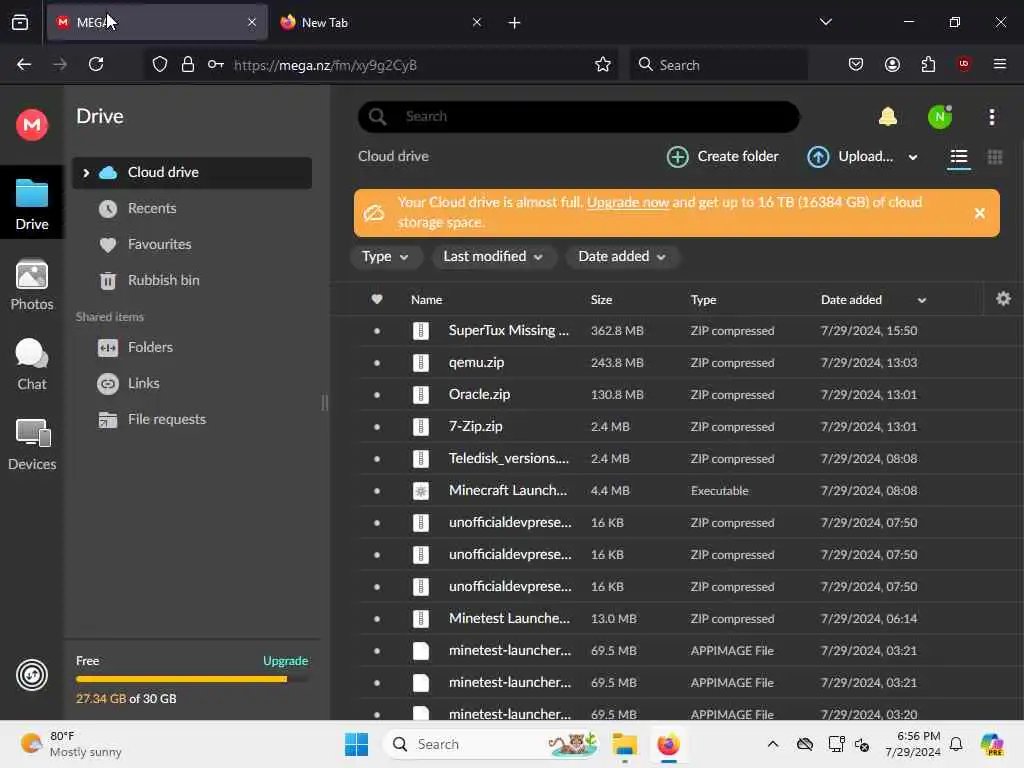Dismiss the storage almost full banner
This screenshot has width=1024, height=768.
979,213
